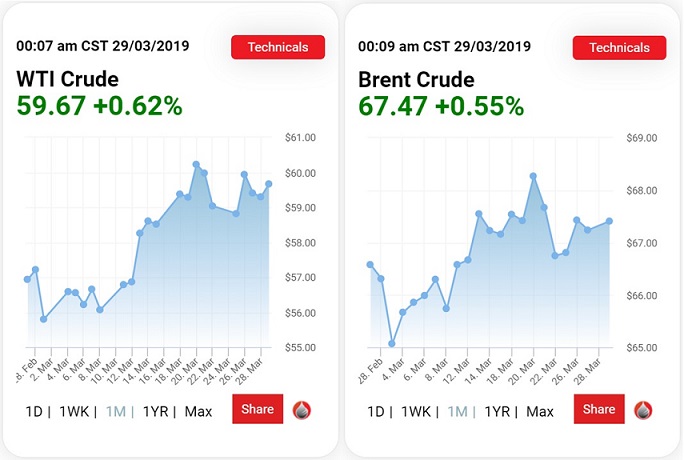Click the Brent Crude title
Screen dimensions: 684x460
click(415, 79)
